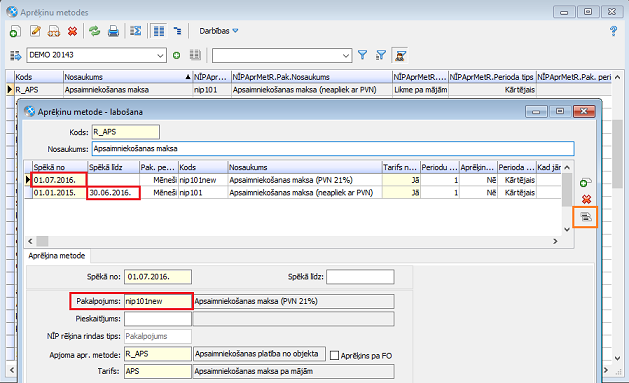Screen dimensions: 629x383
Task: Switch to the tree view icon
Action: pyautogui.click(x=177, y=31)
